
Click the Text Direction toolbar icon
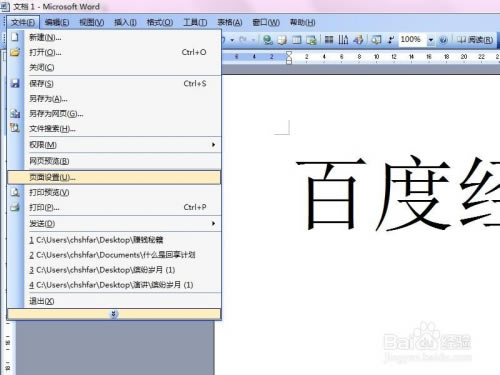click(343, 40)
